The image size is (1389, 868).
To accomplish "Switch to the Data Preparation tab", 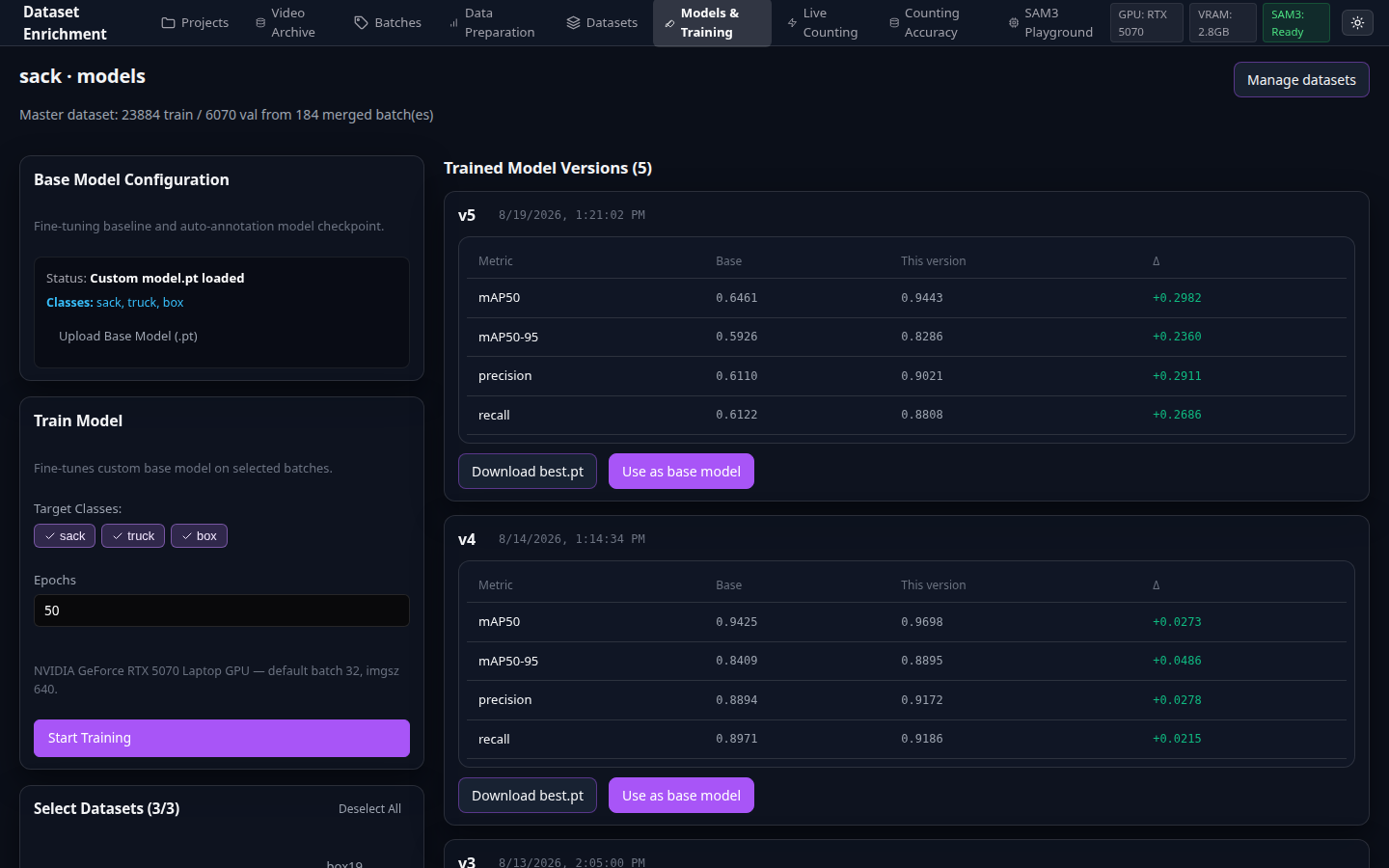I will (x=492, y=22).
